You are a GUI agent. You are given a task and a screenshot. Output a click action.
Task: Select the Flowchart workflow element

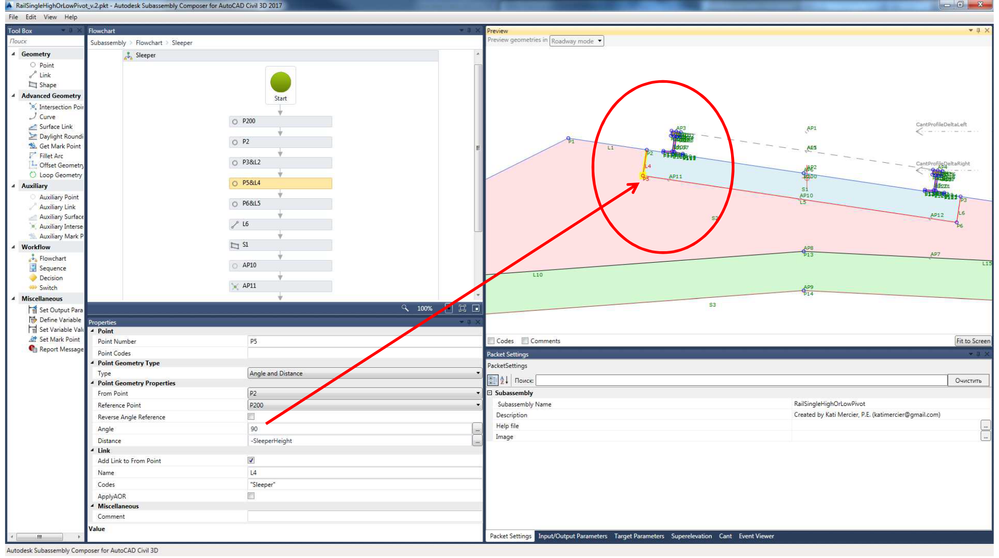(47, 259)
